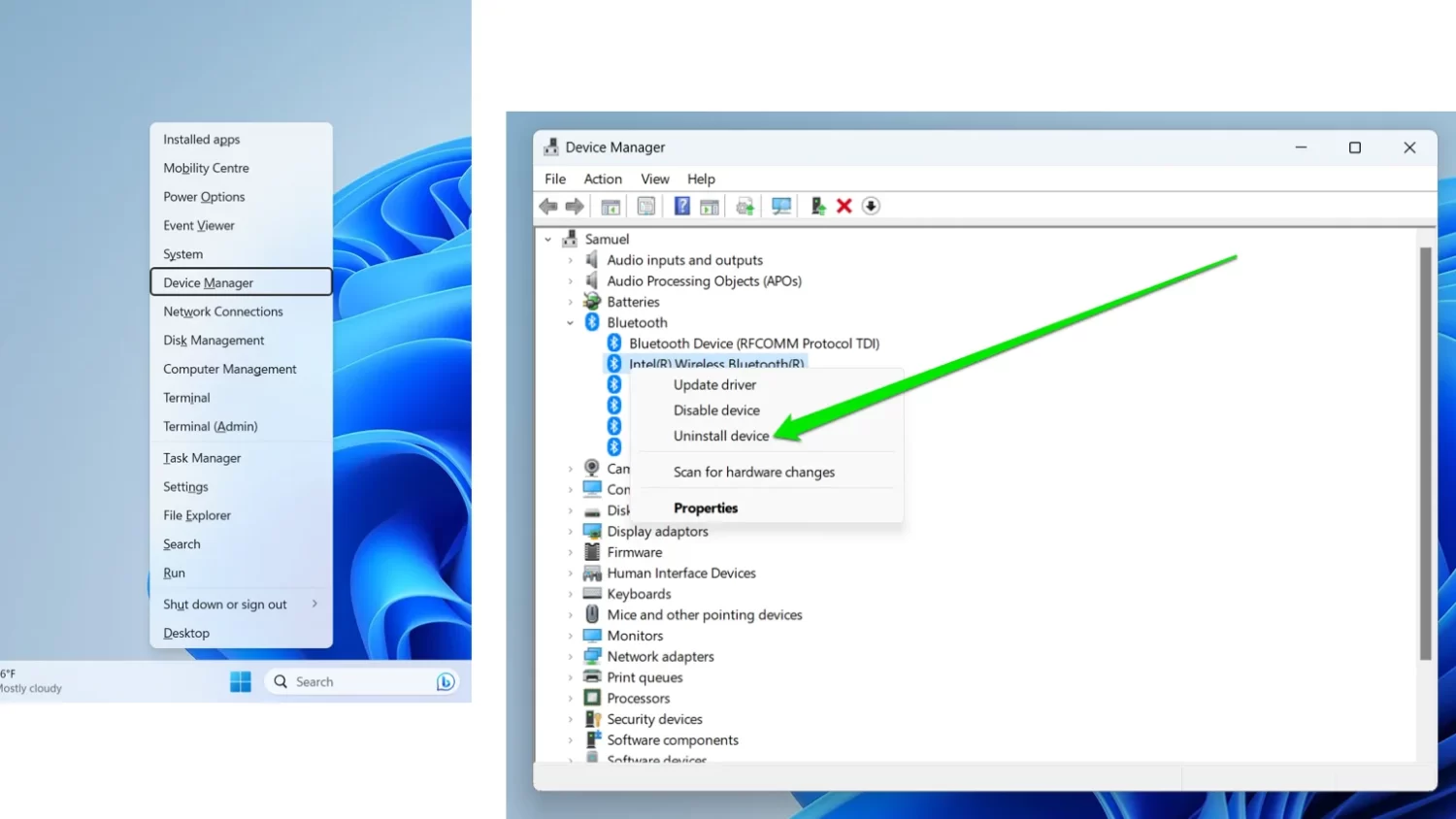1456x819 pixels.
Task: Click the Windows Start logo on taskbar
Action: point(241,681)
